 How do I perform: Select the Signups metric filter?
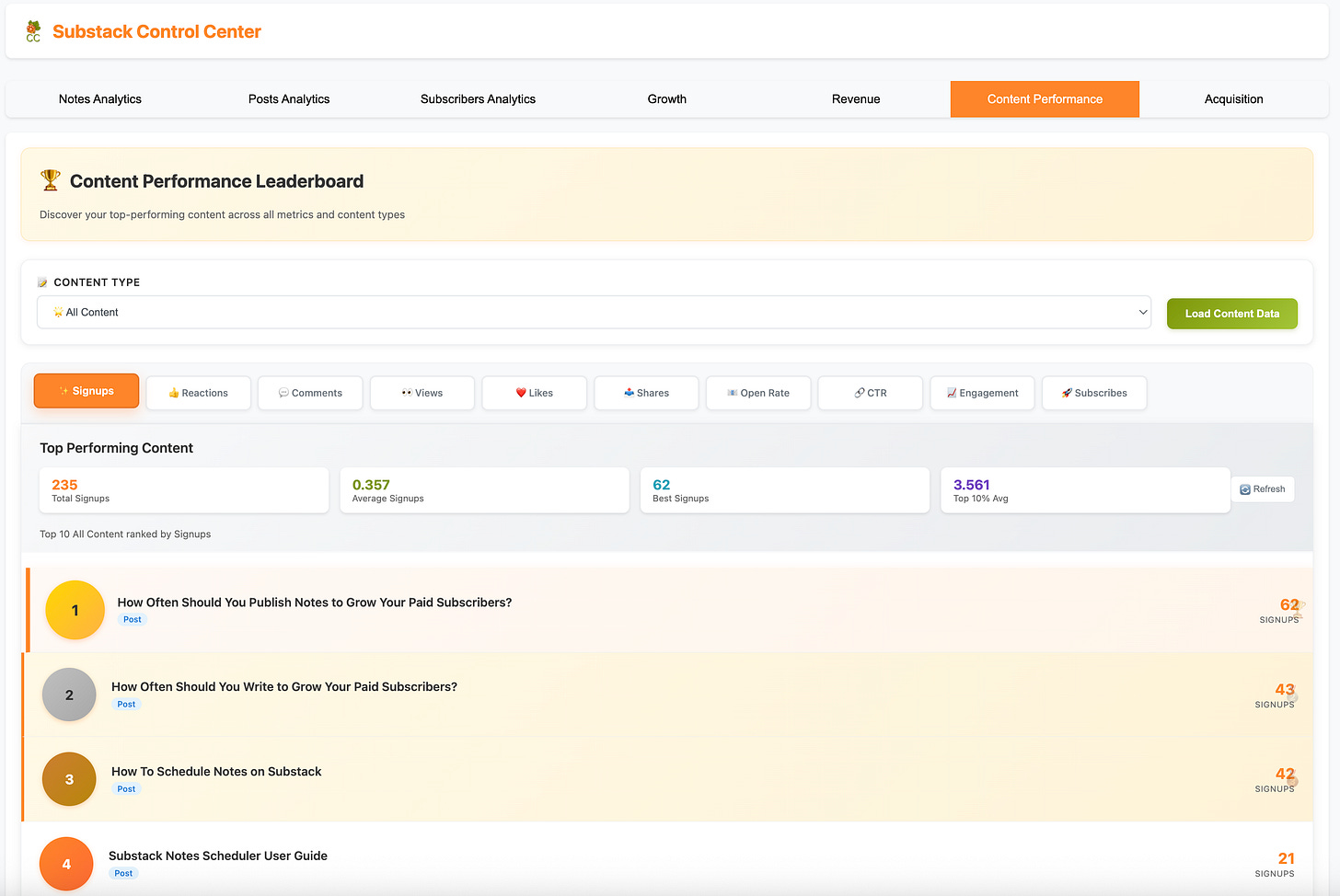point(87,391)
